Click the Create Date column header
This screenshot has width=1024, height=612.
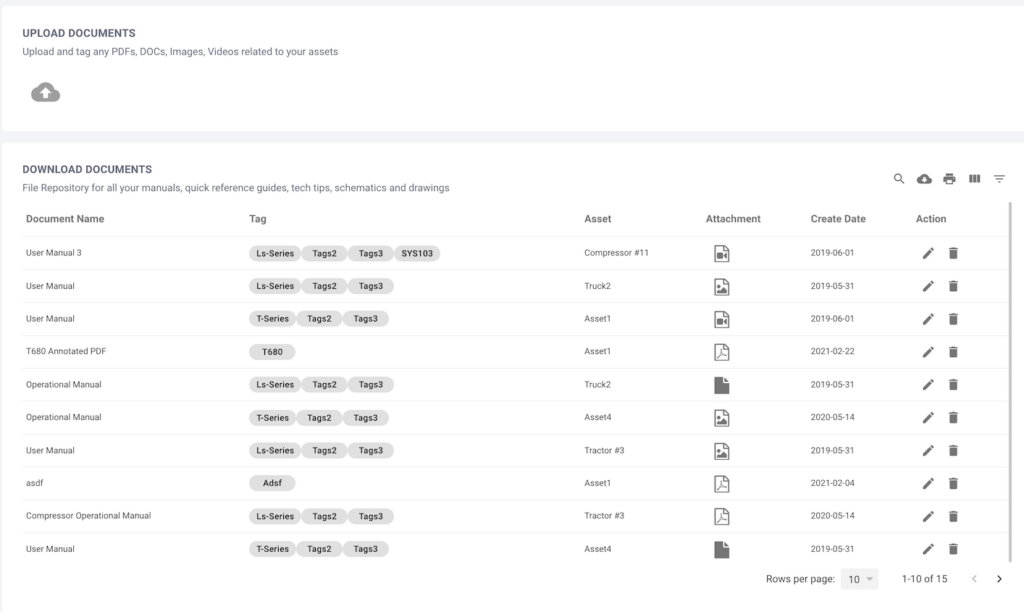tap(837, 218)
